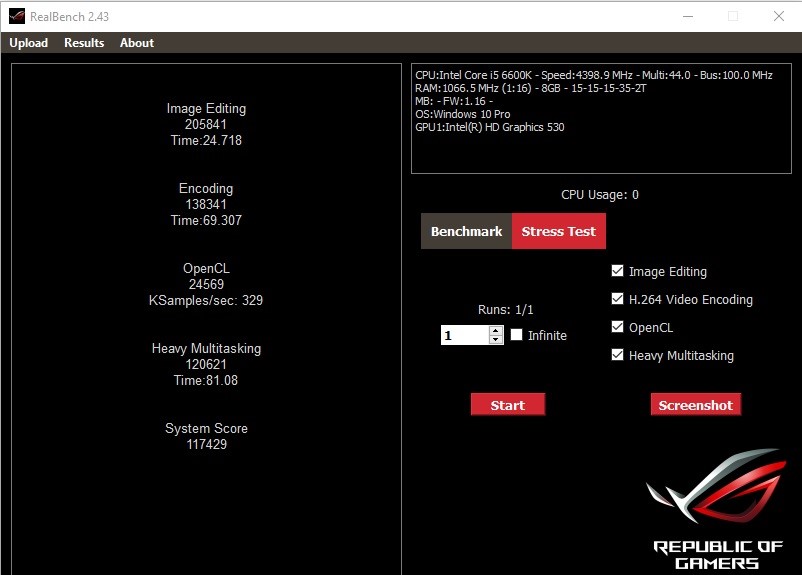Screen dimensions: 802x575
Task: Click the runs number input field
Action: (x=465, y=335)
